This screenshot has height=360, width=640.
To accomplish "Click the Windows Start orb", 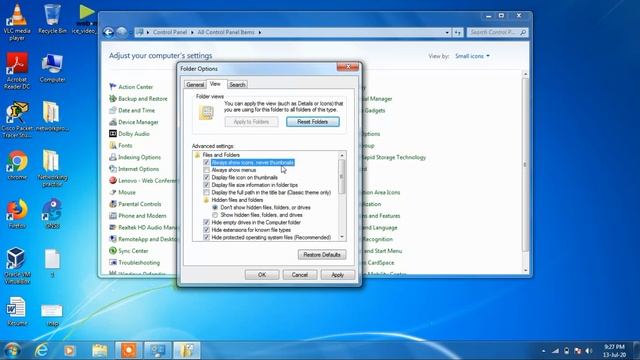I will pos(12,350).
